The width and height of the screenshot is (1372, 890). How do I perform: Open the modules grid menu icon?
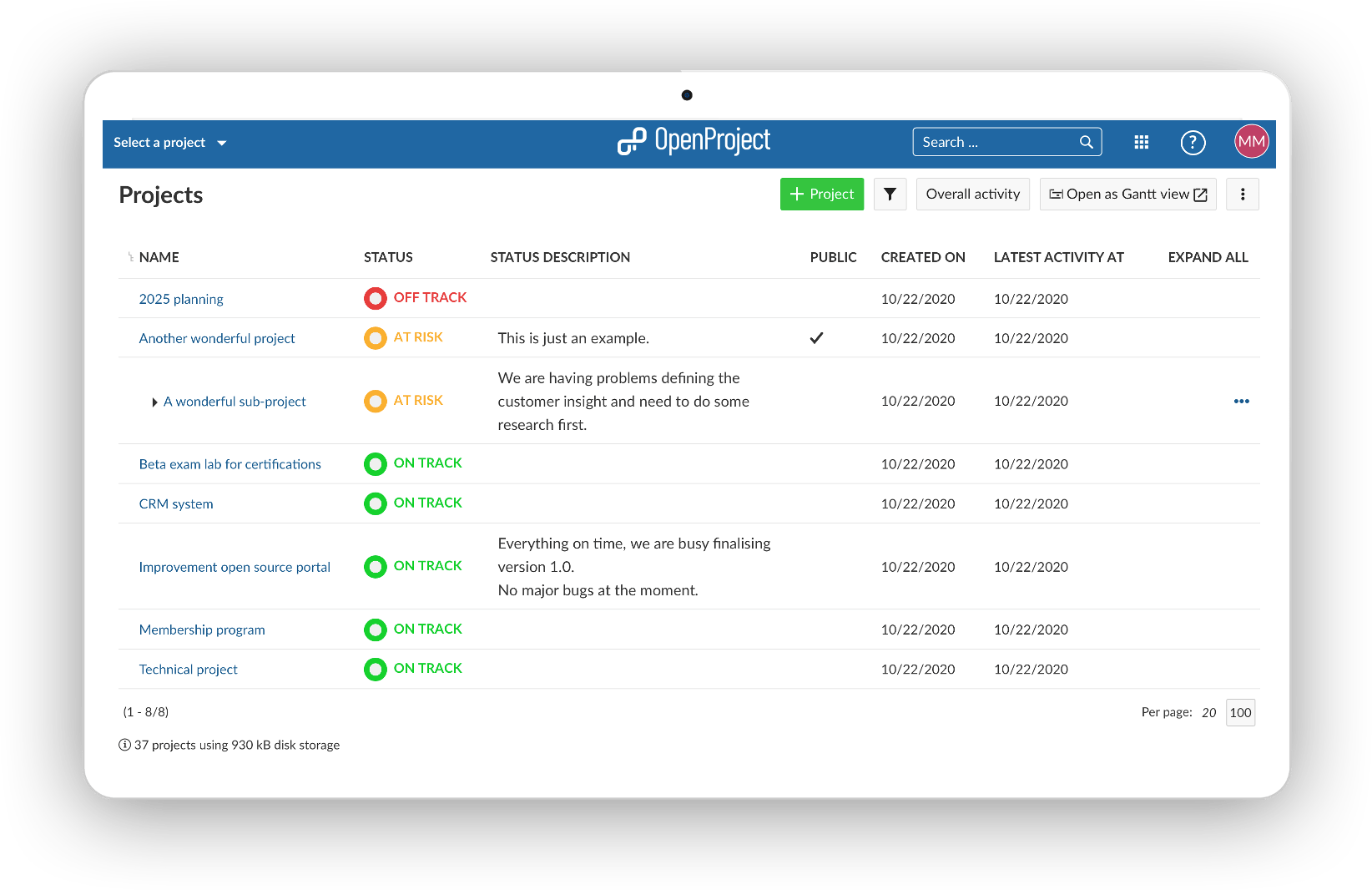click(1142, 143)
